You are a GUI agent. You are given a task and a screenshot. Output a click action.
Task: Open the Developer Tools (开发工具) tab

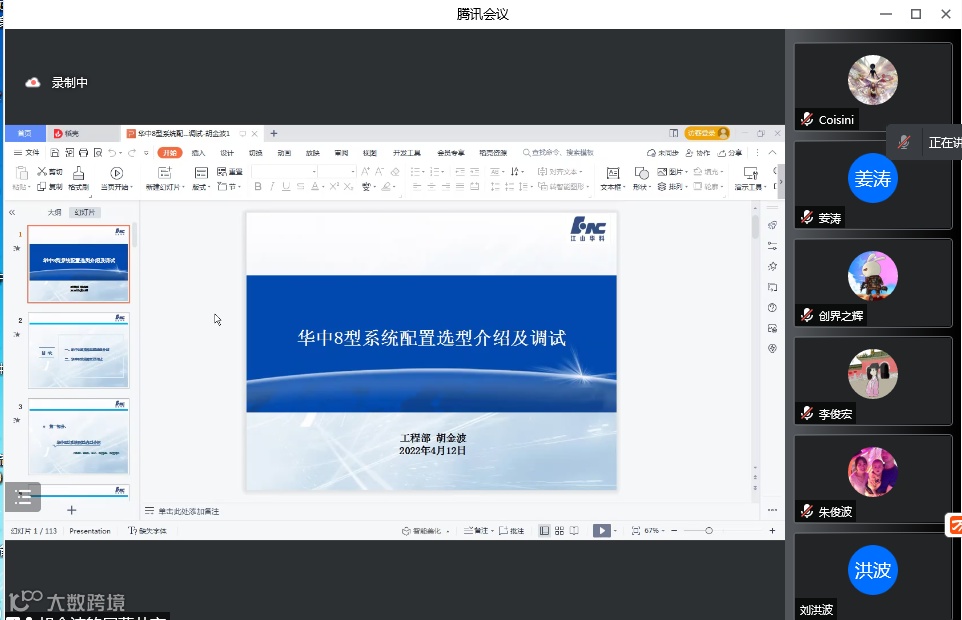click(x=407, y=153)
